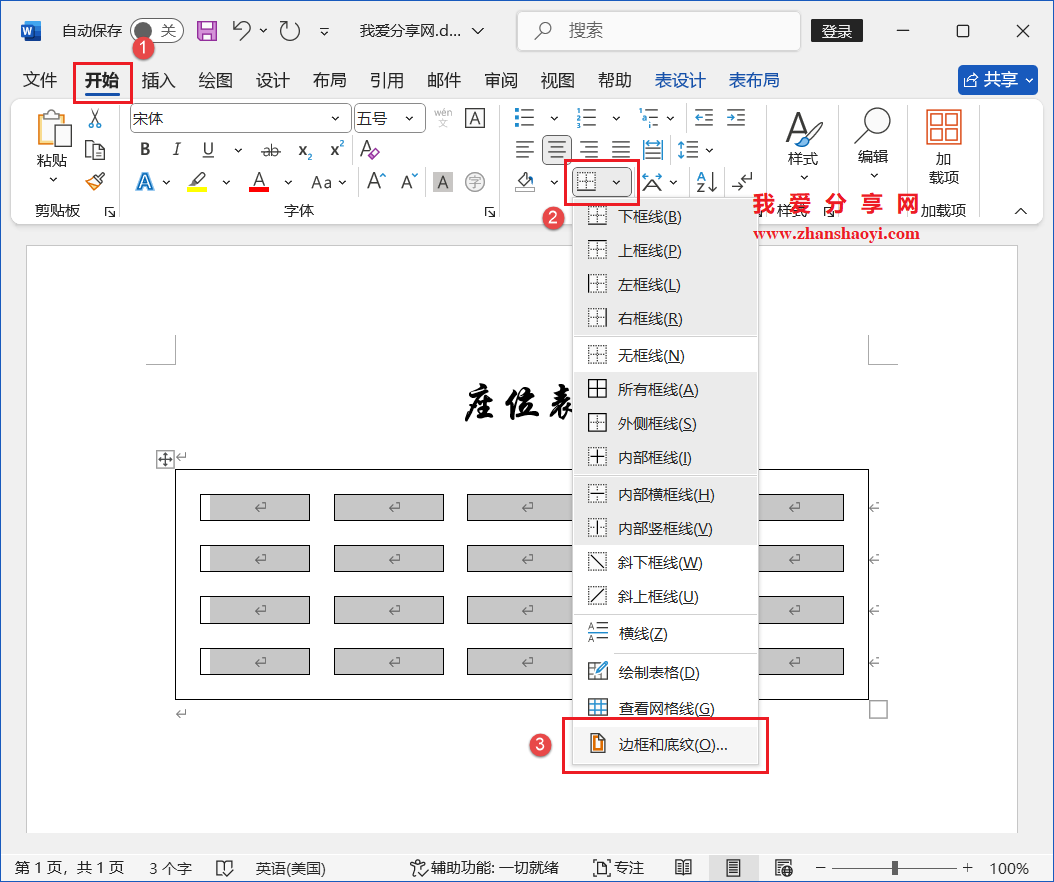Toggle Strikethrough formatting
This screenshot has height=882, width=1054.
click(x=270, y=150)
